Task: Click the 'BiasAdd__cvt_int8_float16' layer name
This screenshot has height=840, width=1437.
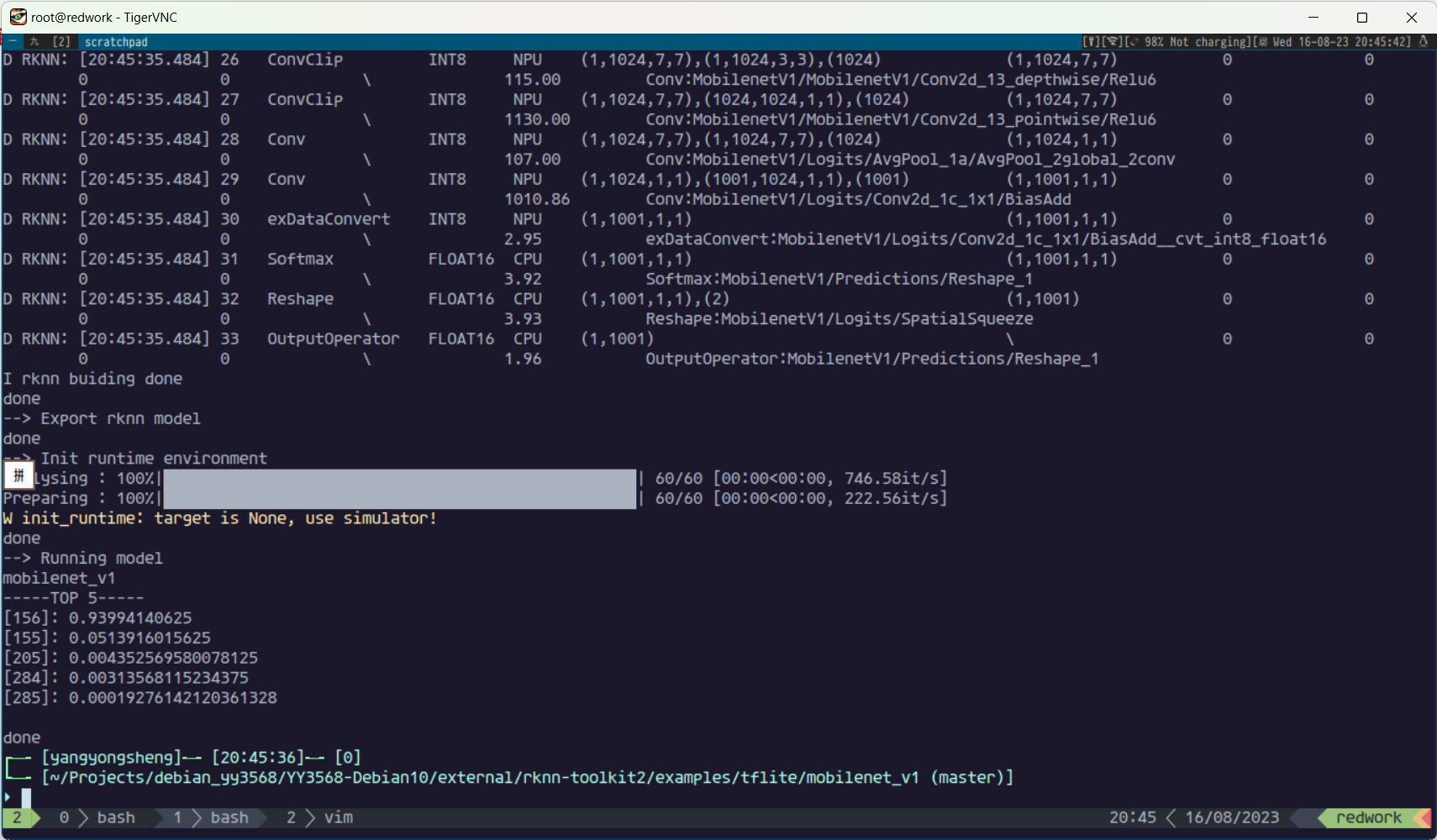Action: pos(1208,239)
